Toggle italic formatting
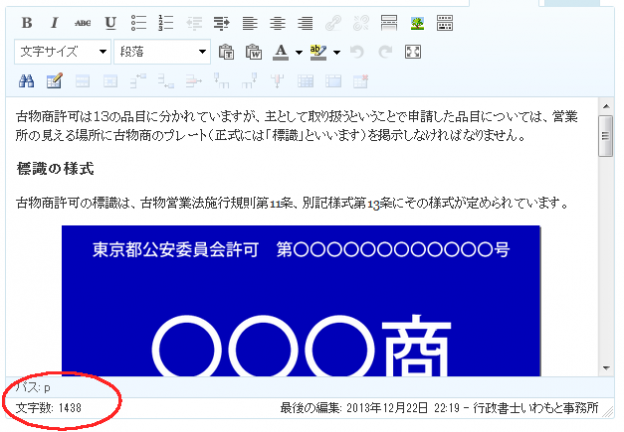This screenshot has width=624, height=432. (x=55, y=23)
